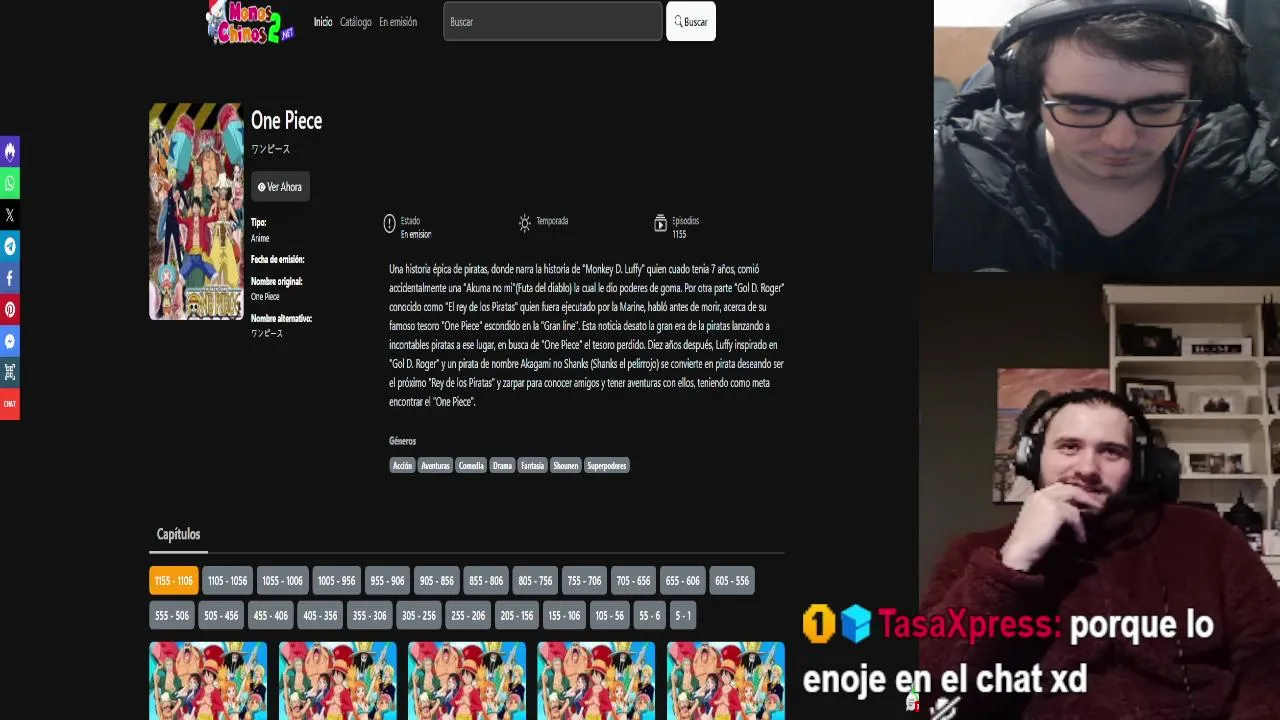This screenshot has width=1280, height=720.
Task: Open the red CHAT sidebar button
Action: (x=10, y=404)
